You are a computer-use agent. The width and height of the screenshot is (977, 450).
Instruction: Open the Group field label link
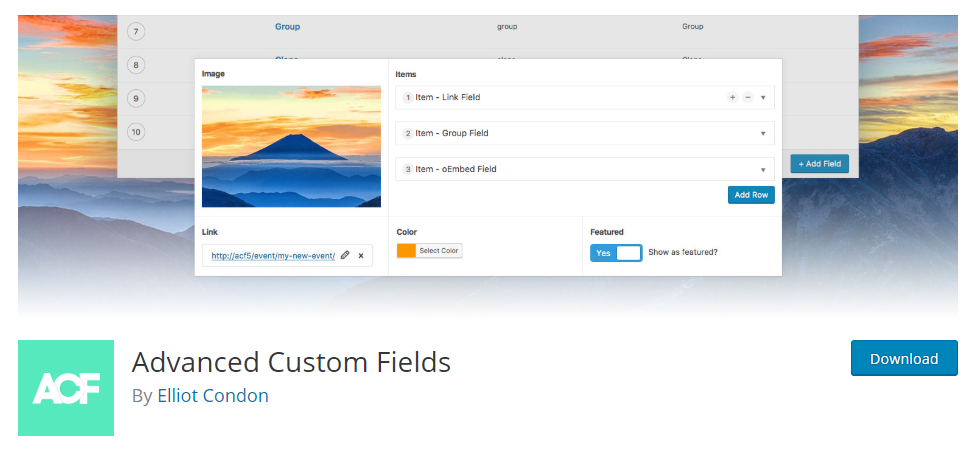pos(287,27)
